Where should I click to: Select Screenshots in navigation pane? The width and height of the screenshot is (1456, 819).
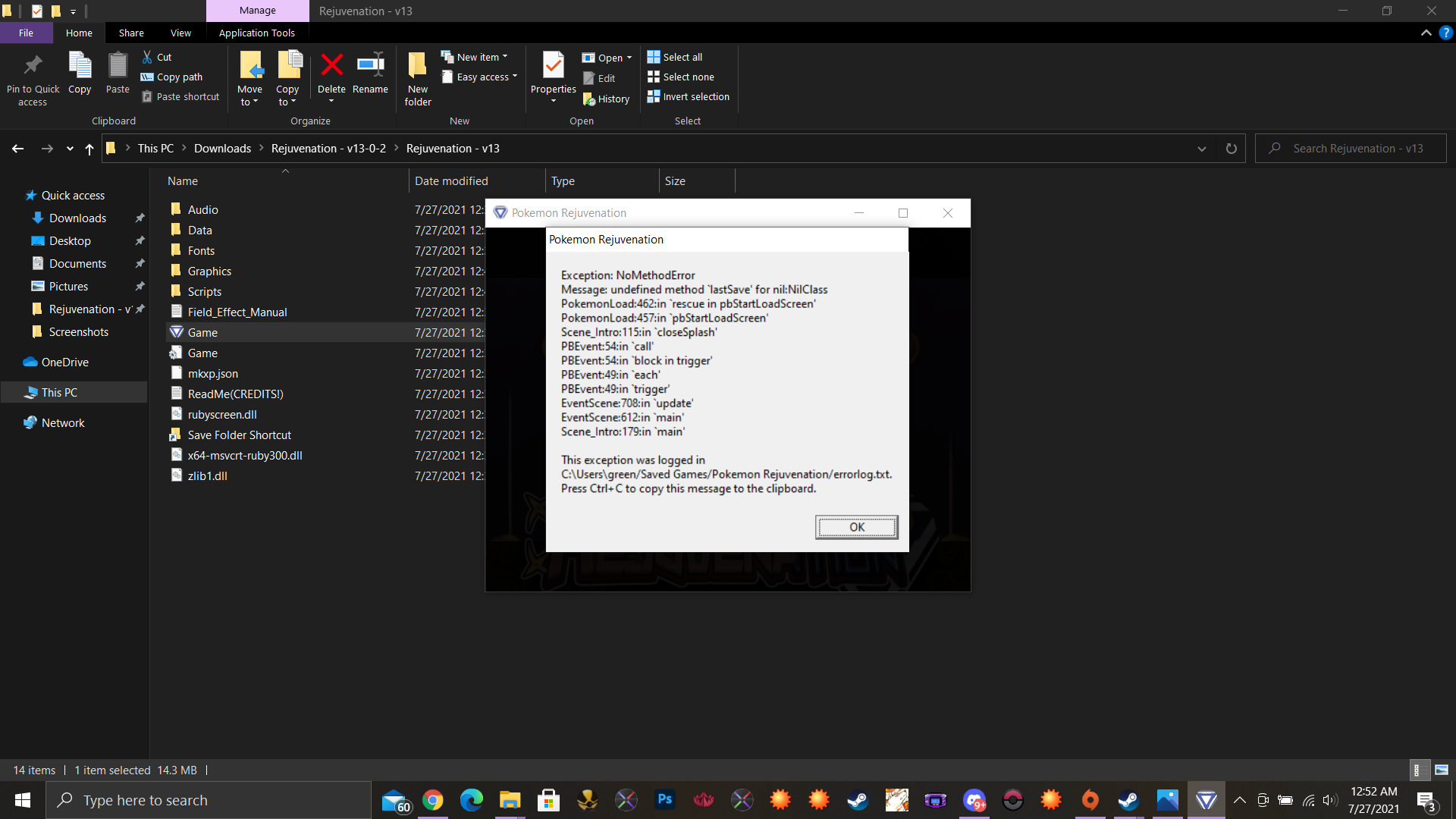coord(78,331)
